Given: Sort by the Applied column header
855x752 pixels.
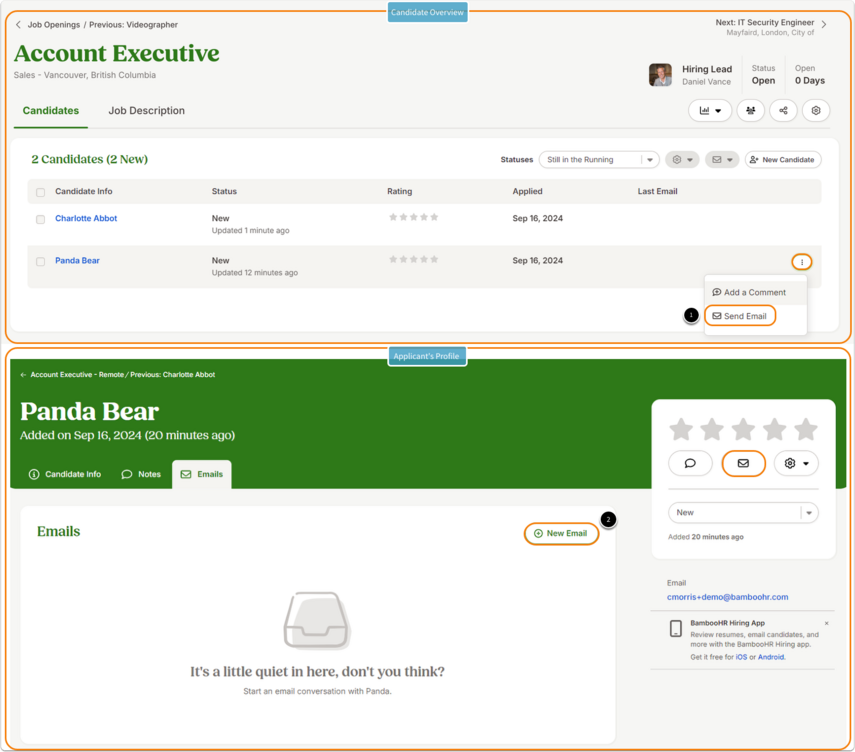Looking at the screenshot, I should tap(527, 191).
